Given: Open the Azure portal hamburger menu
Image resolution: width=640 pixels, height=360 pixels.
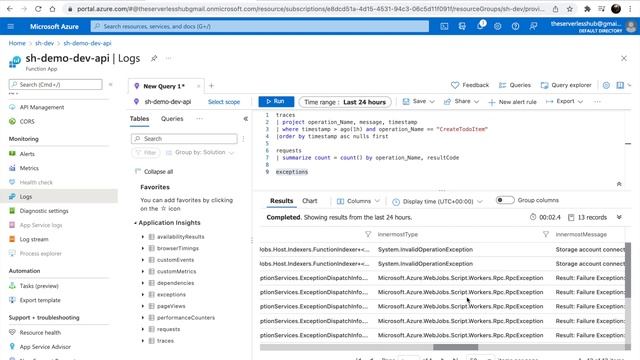Looking at the screenshot, I should 11,27.
